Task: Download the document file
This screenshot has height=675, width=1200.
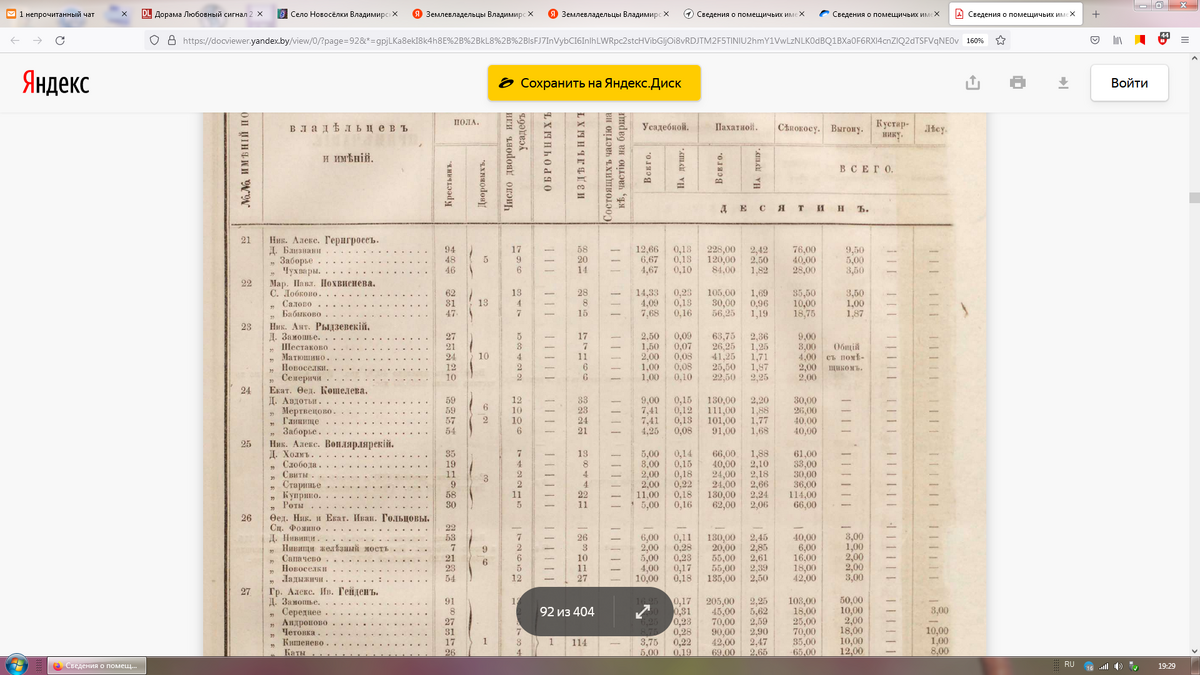Action: pos(1064,83)
